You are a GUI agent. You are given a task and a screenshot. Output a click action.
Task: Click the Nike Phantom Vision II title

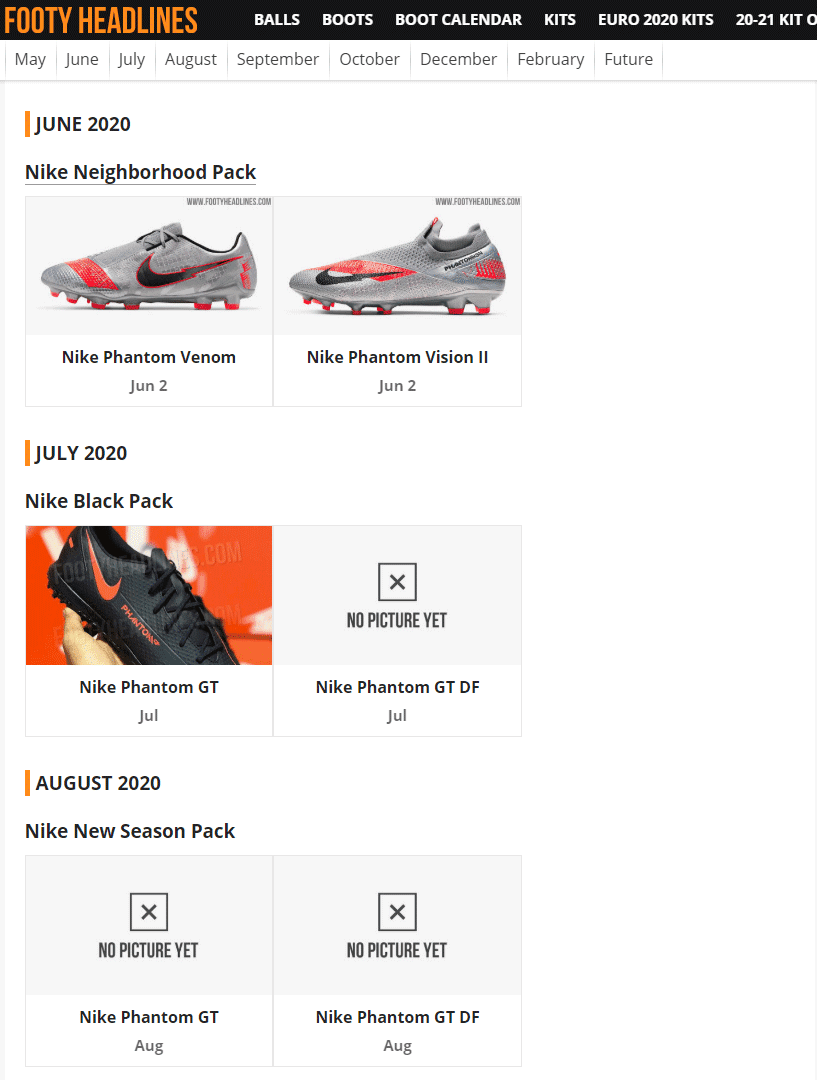[397, 357]
